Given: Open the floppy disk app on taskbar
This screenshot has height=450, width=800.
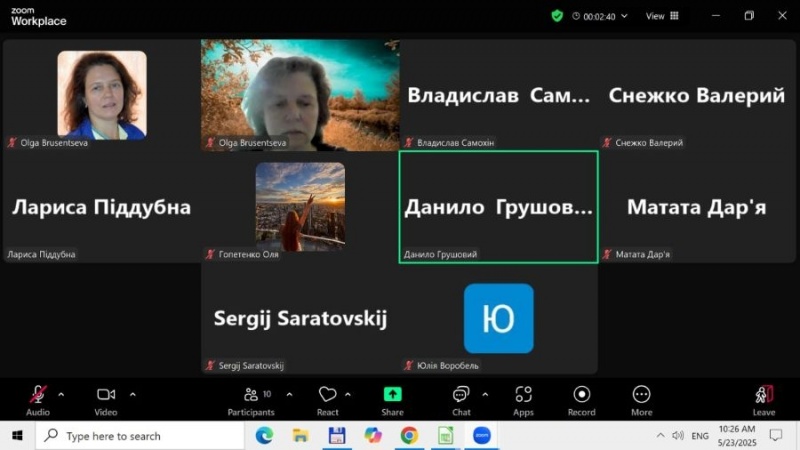Looking at the screenshot, I should (337, 436).
